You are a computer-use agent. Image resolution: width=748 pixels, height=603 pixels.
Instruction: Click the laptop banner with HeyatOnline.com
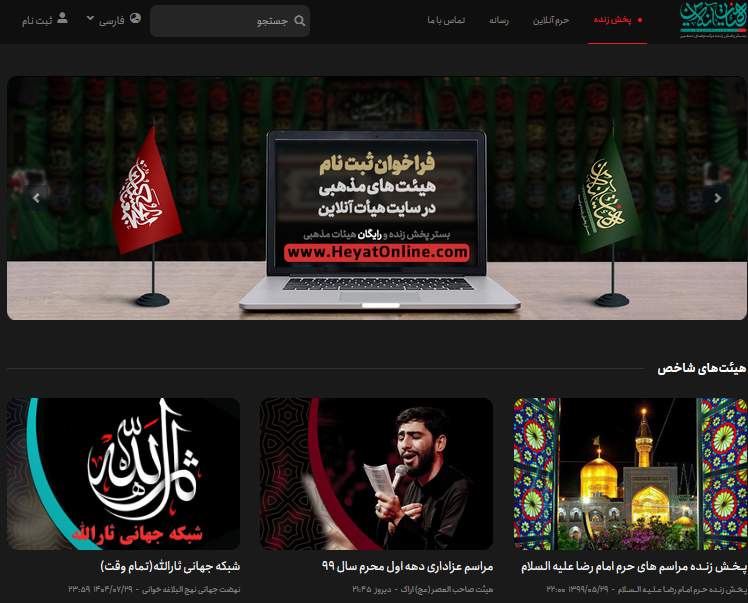(x=377, y=198)
